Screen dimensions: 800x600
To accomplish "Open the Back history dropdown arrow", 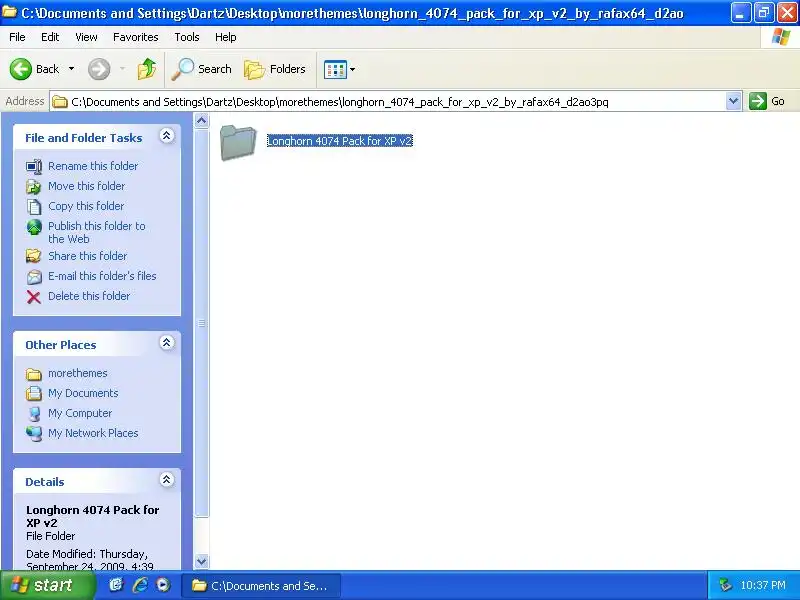I will (x=71, y=69).
